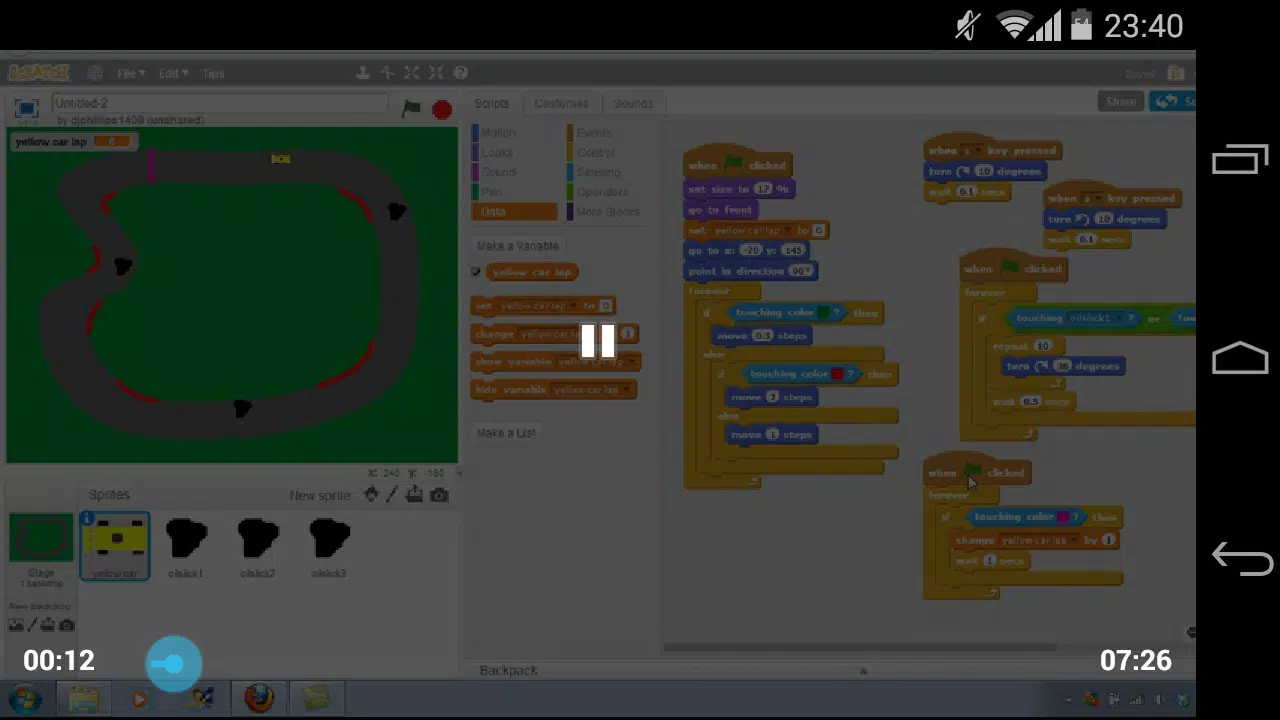Paint new backdrop brush icon
Viewport: 1280px width, 720px height.
click(32, 626)
